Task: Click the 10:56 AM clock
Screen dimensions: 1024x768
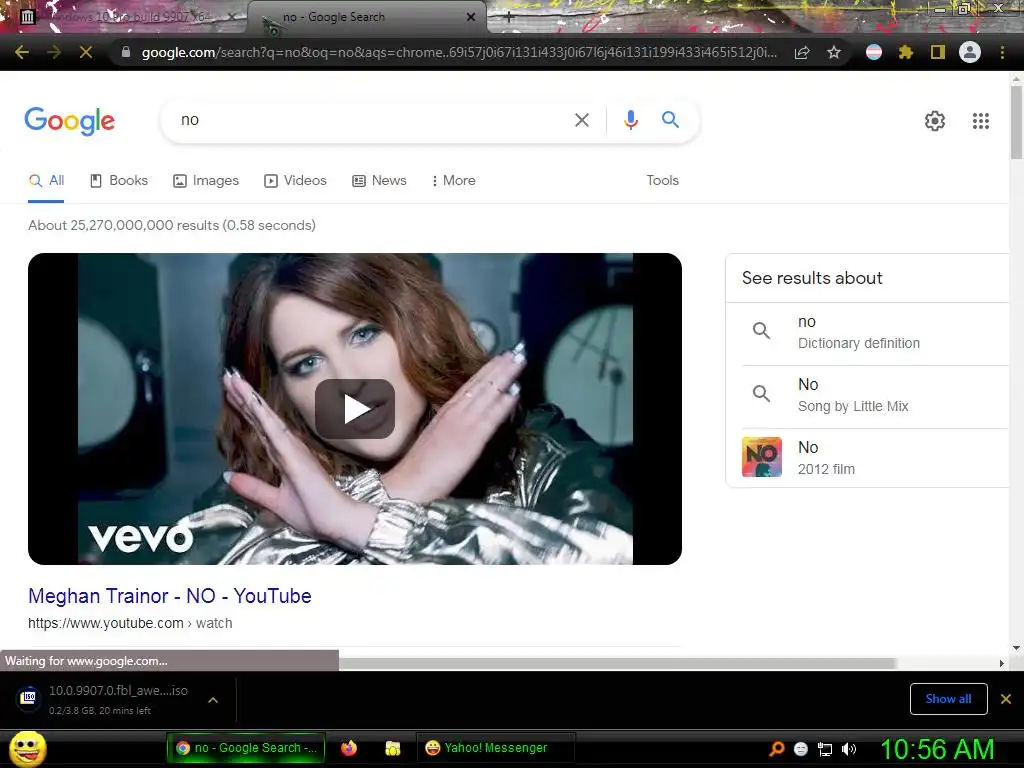Action: pos(937,749)
